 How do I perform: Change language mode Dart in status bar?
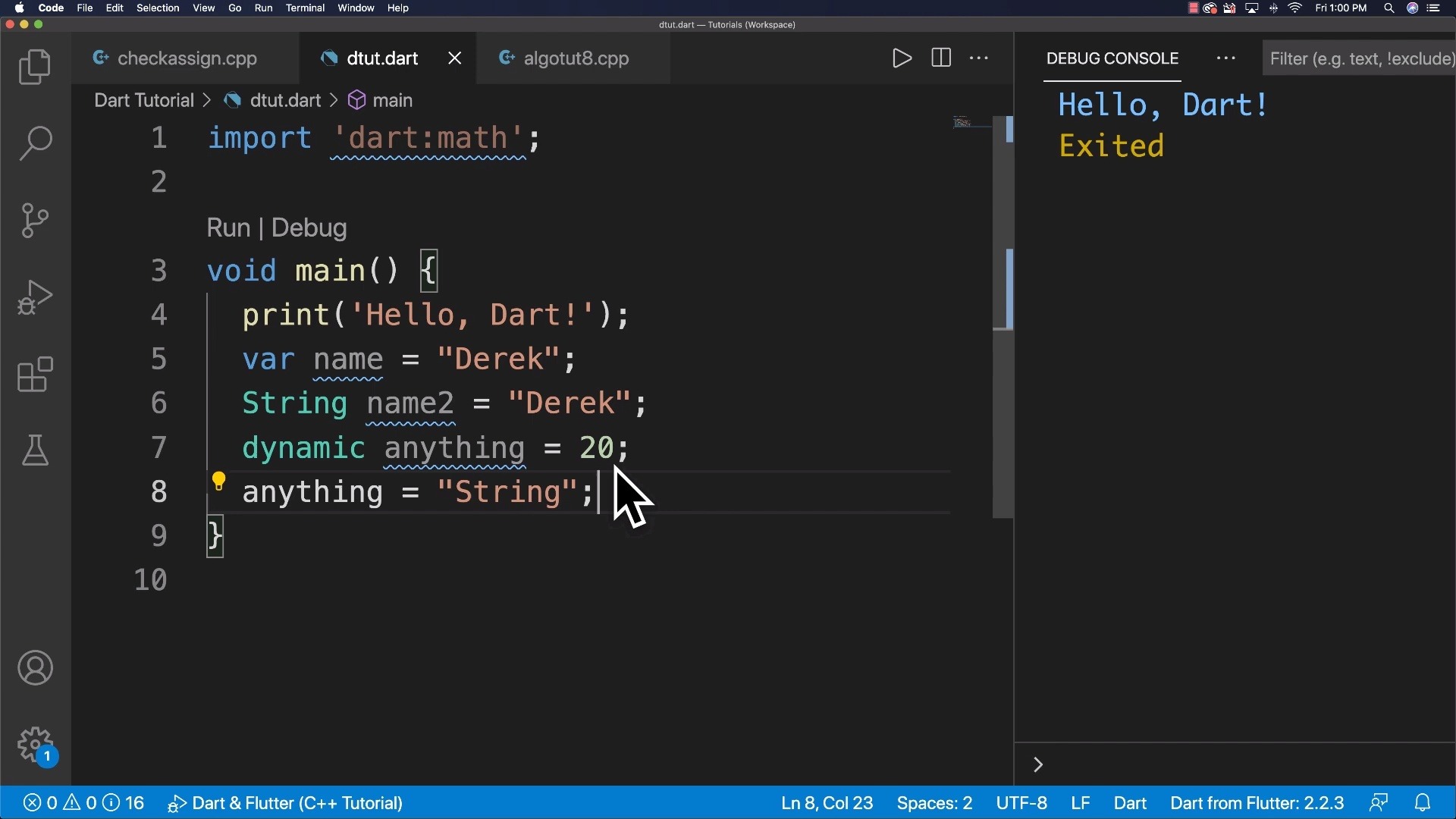(x=1130, y=803)
